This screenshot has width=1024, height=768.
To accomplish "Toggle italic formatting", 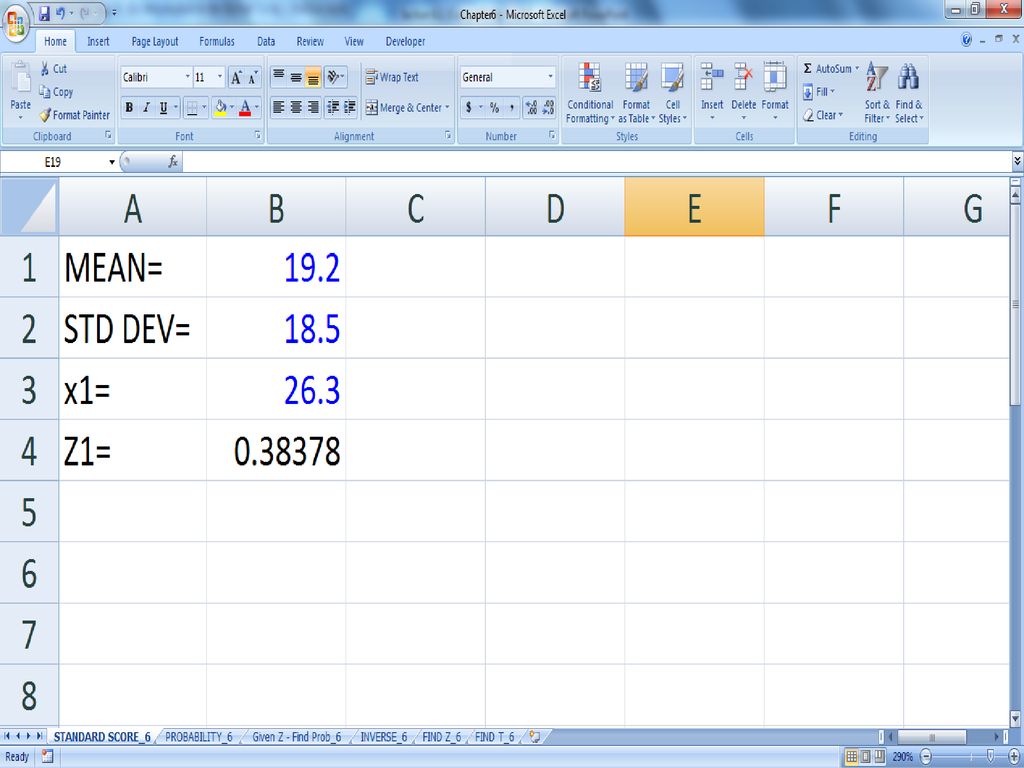I will pos(146,108).
